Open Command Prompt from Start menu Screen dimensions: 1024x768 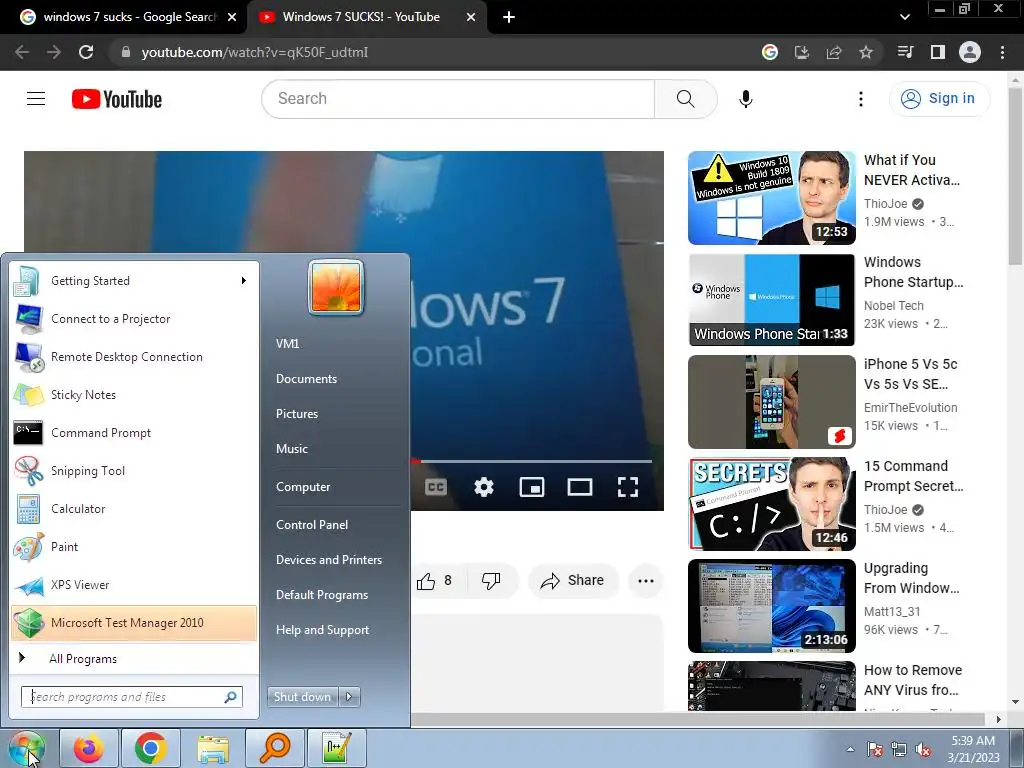pyautogui.click(x=134, y=433)
